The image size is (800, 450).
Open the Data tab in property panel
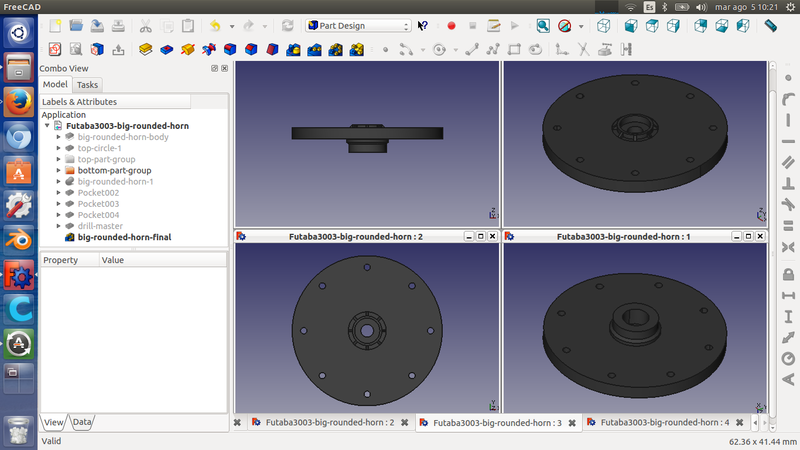[x=82, y=422]
